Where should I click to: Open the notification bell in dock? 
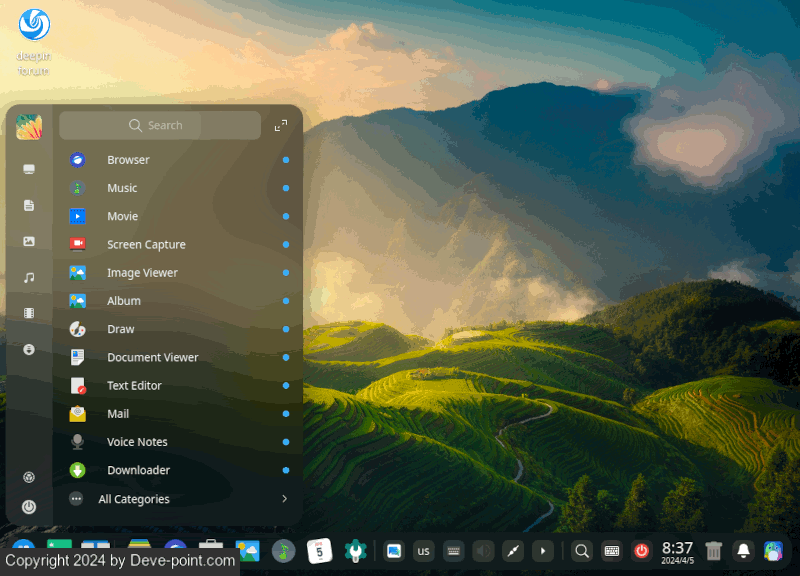pyautogui.click(x=743, y=550)
